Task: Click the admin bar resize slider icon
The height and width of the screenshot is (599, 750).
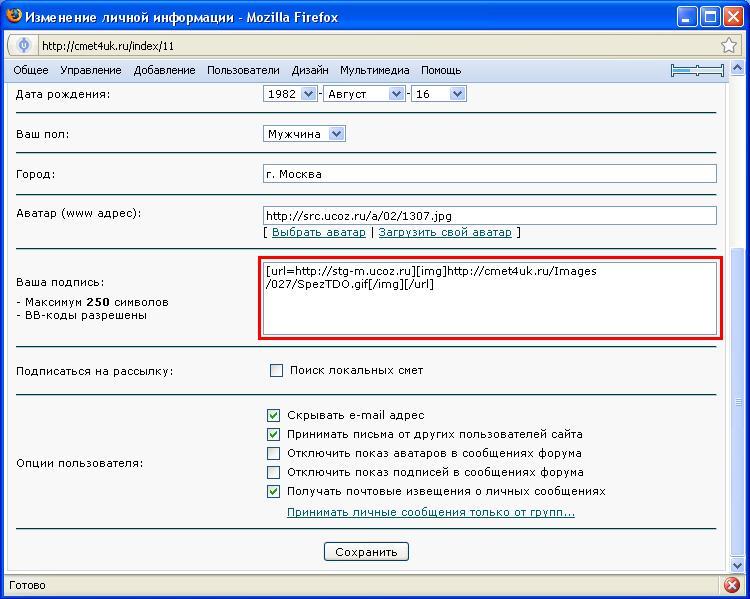Action: (697, 70)
